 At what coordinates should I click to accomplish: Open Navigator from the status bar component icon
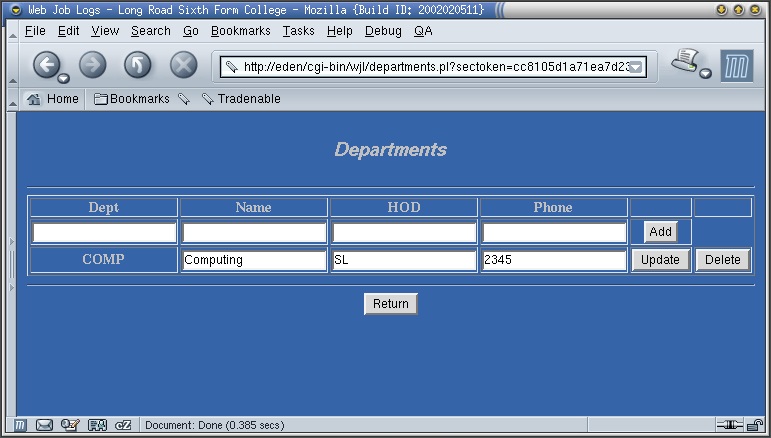tap(19, 425)
